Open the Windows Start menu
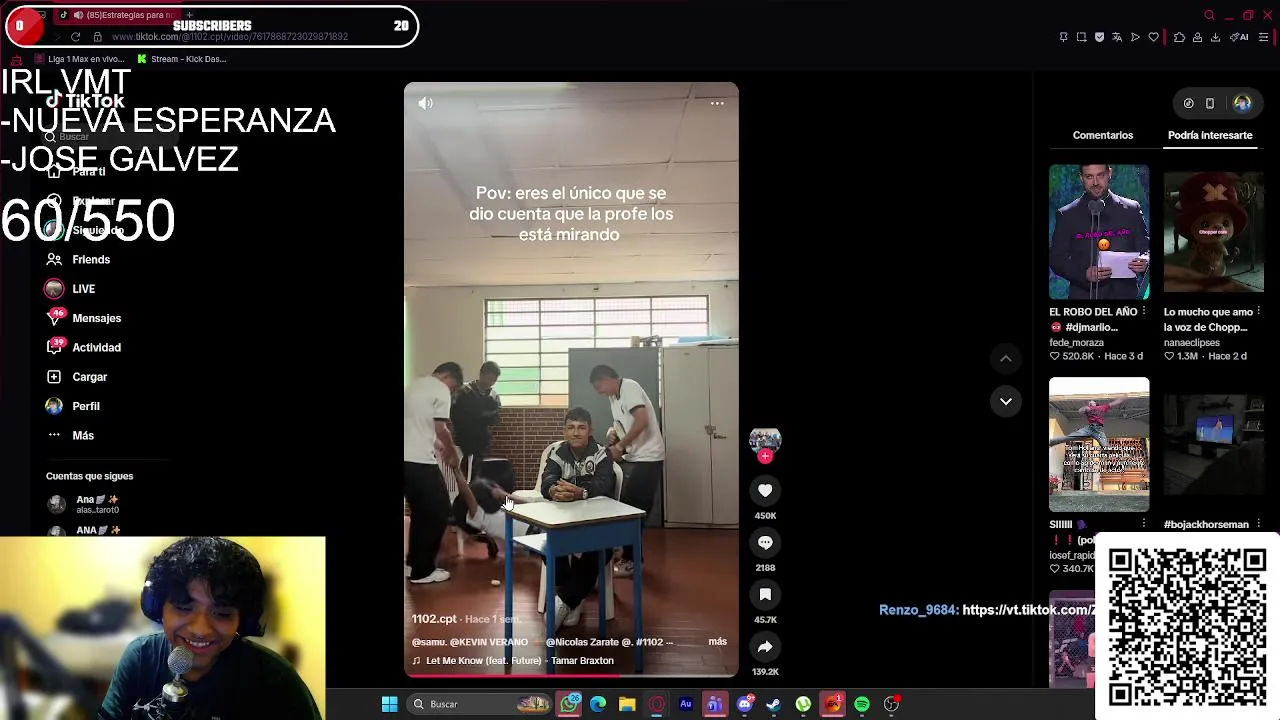 390,704
